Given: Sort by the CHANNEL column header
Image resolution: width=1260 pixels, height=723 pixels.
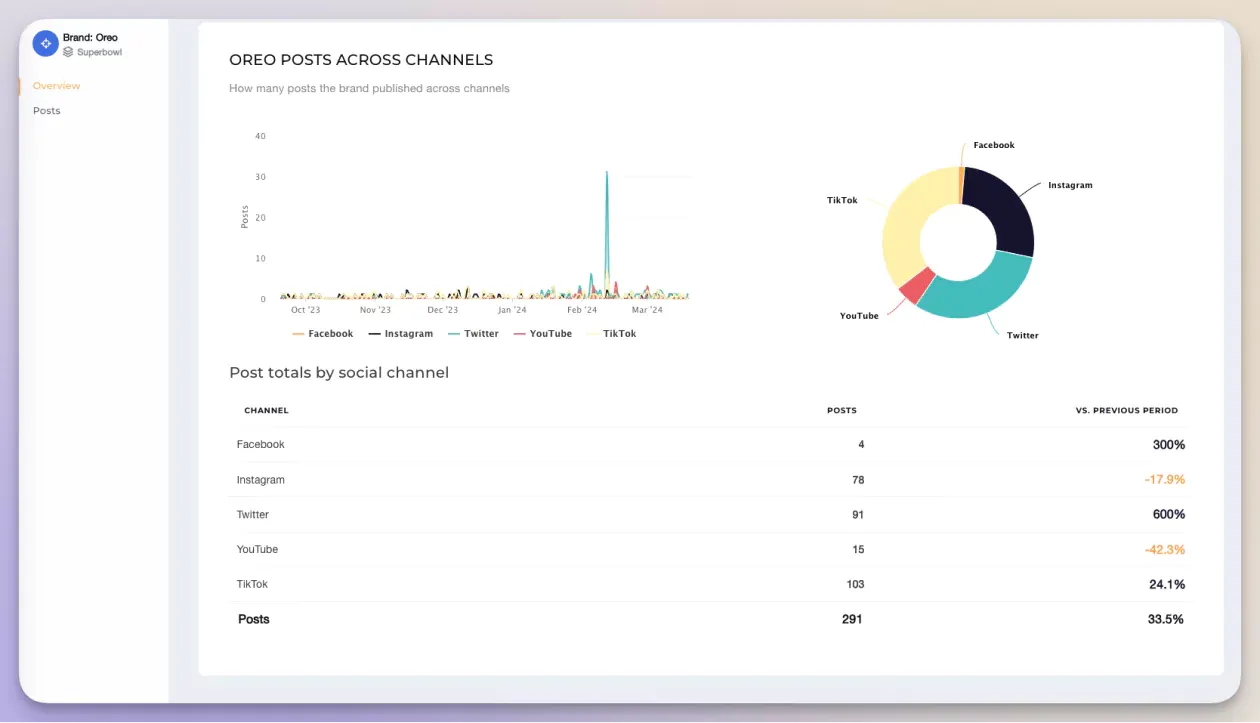Looking at the screenshot, I should [x=266, y=410].
